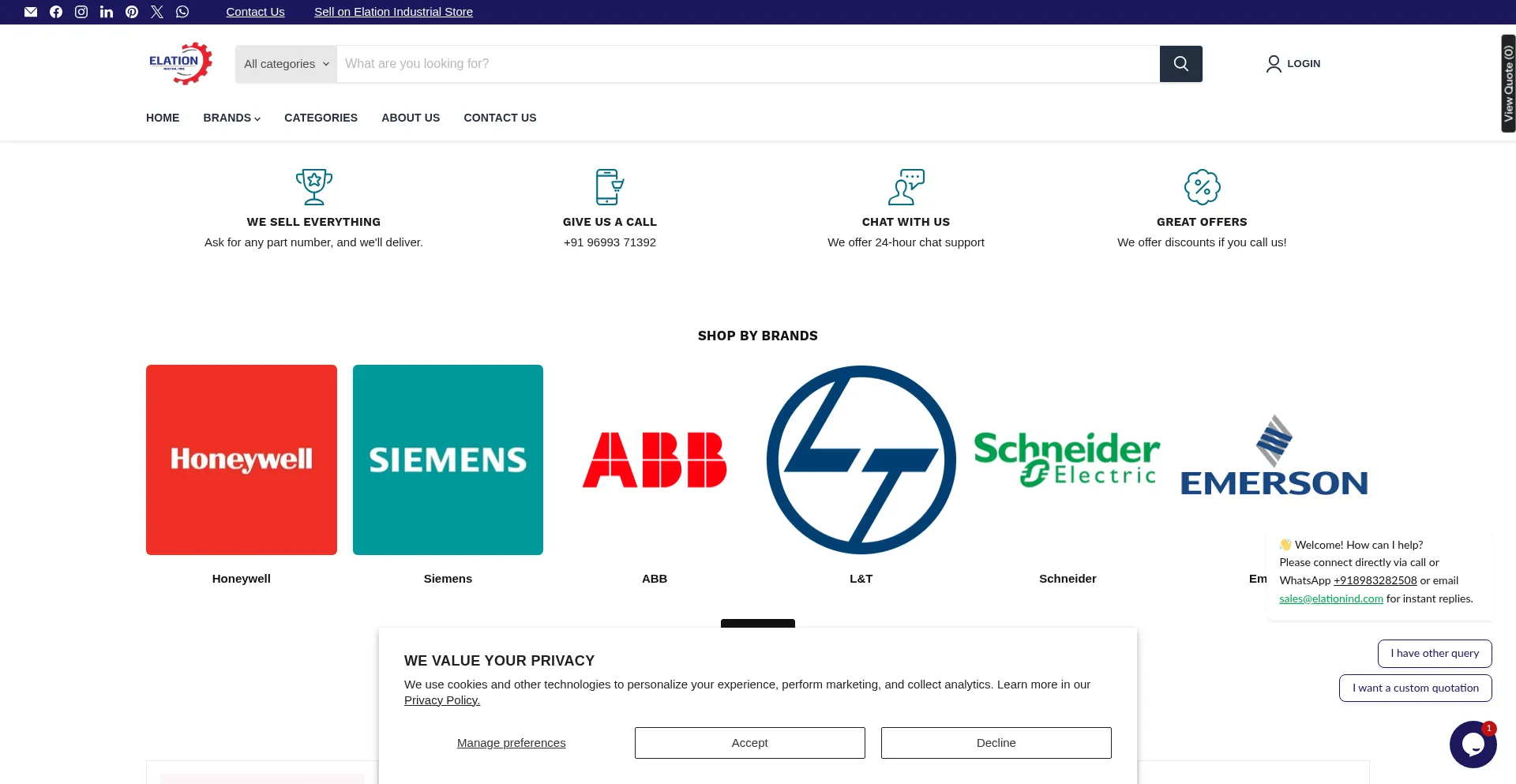Accept the privacy cookies
This screenshot has width=1516, height=784.
pos(749,743)
